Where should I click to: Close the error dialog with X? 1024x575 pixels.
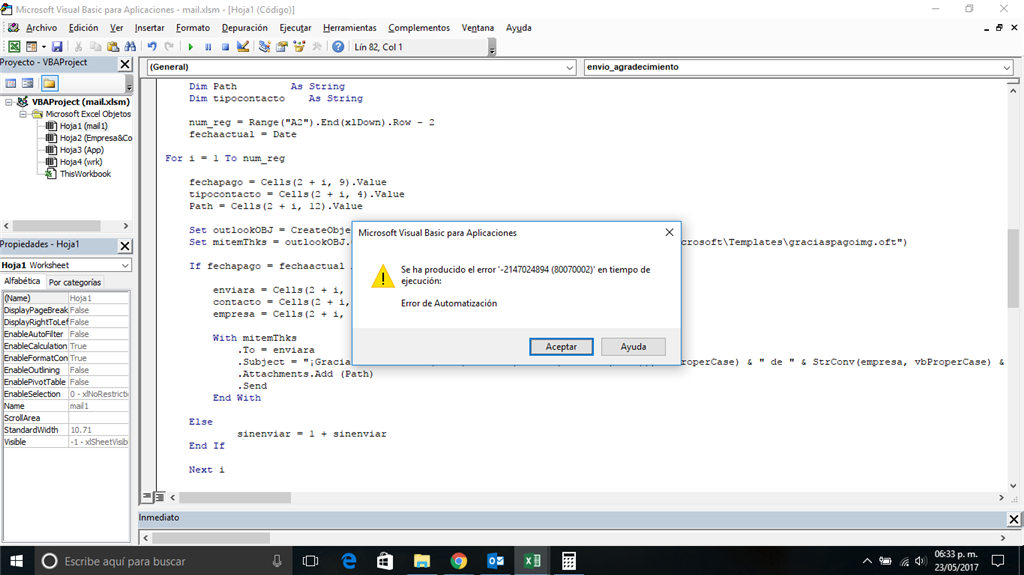[x=669, y=233]
